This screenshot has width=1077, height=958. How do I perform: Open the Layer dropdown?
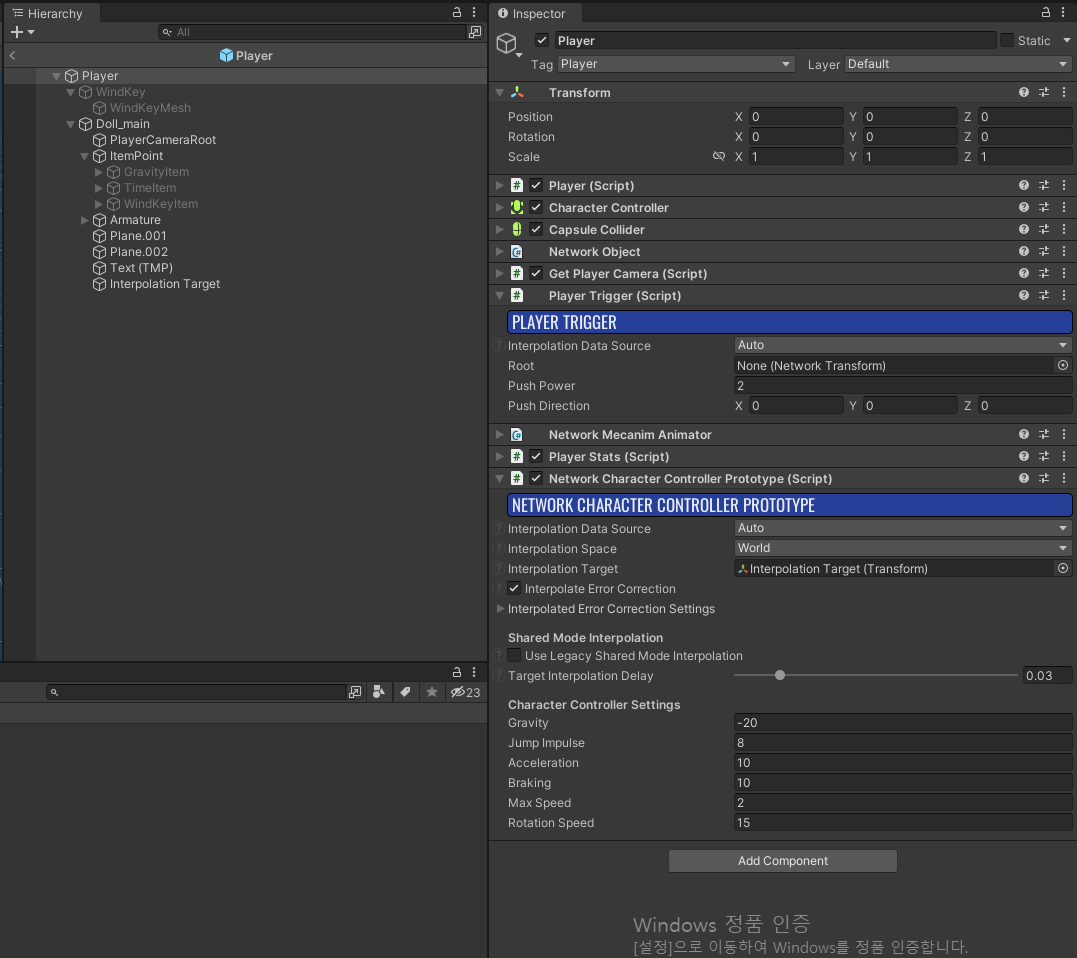958,64
